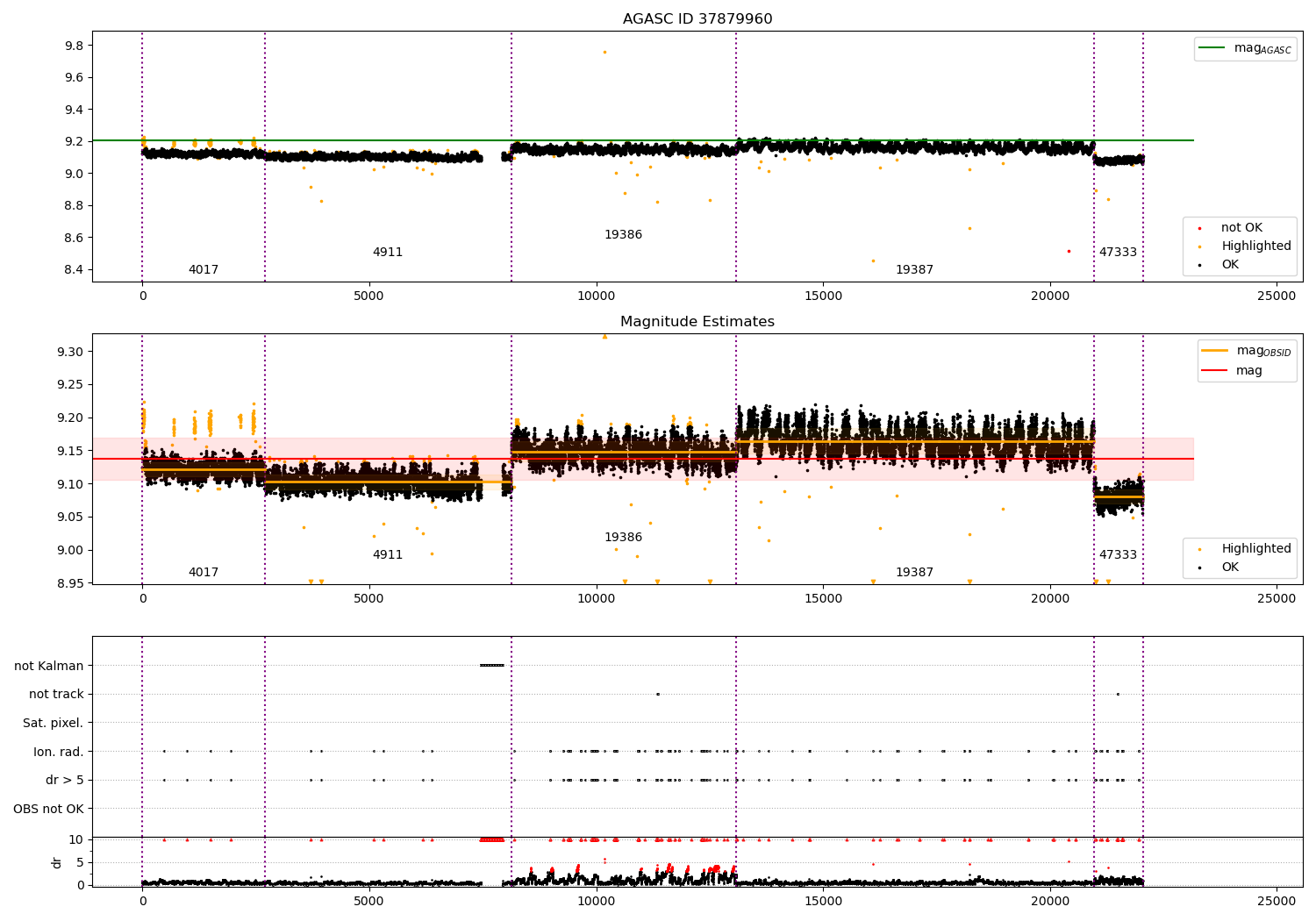The height and width of the screenshot is (921, 1316).
Task: Select obsid label 4911 in the top plot
Action: (x=388, y=253)
